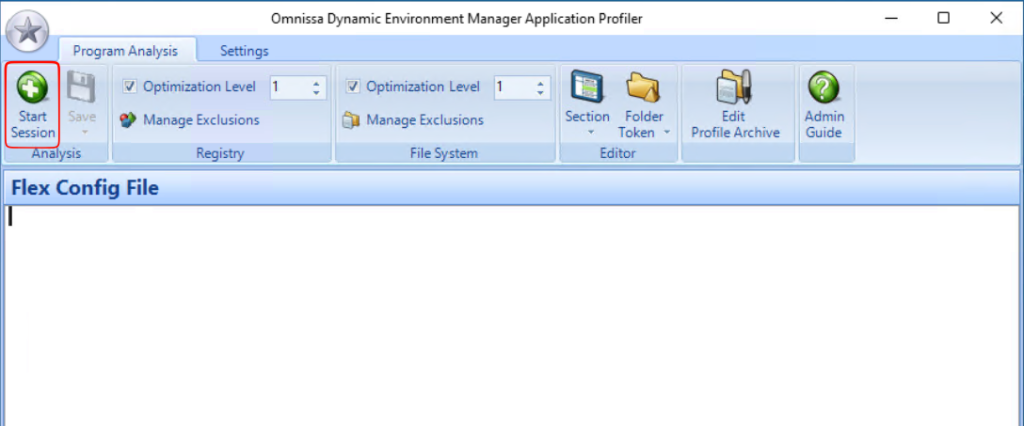This screenshot has height=426, width=1024.
Task: Toggle Registry Optimization Level checkbox
Action: pyautogui.click(x=130, y=87)
